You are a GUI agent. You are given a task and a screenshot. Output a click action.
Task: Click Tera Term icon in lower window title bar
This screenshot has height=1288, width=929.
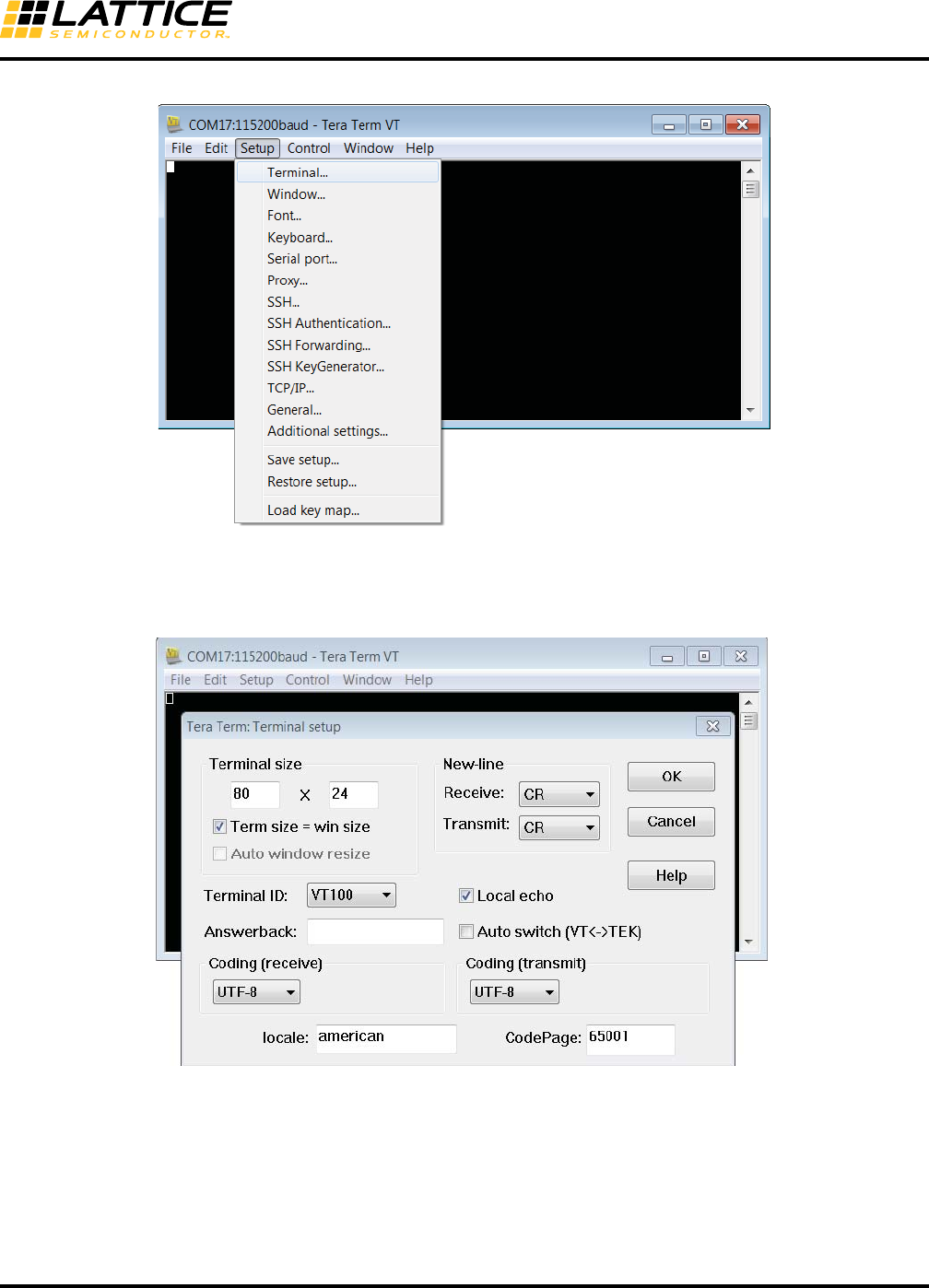[x=173, y=655]
